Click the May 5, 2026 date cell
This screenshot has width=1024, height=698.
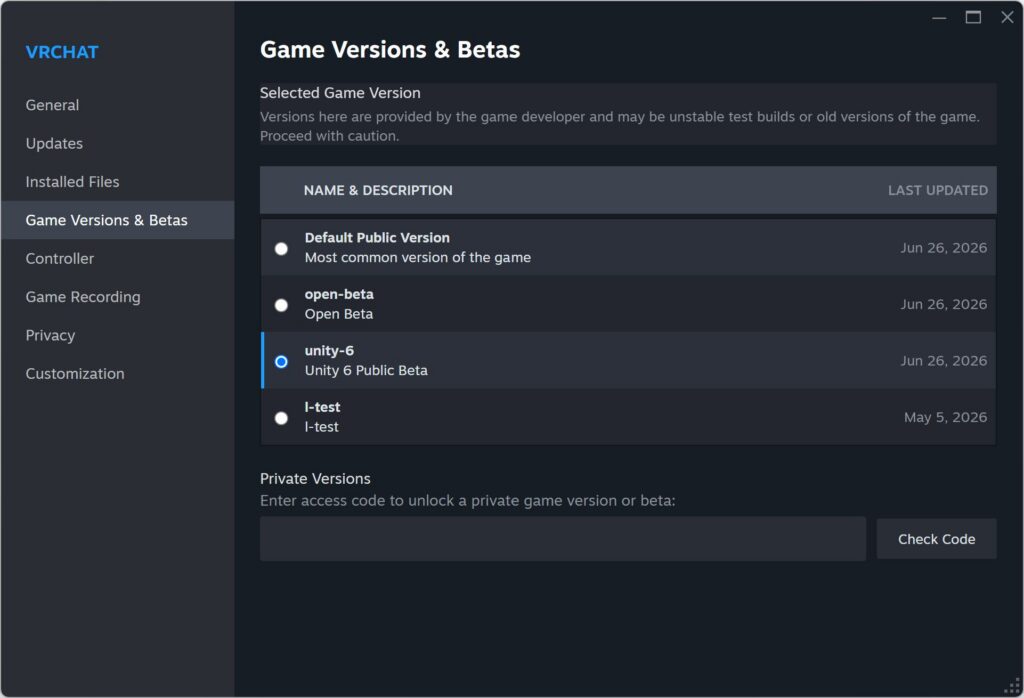[945, 417]
